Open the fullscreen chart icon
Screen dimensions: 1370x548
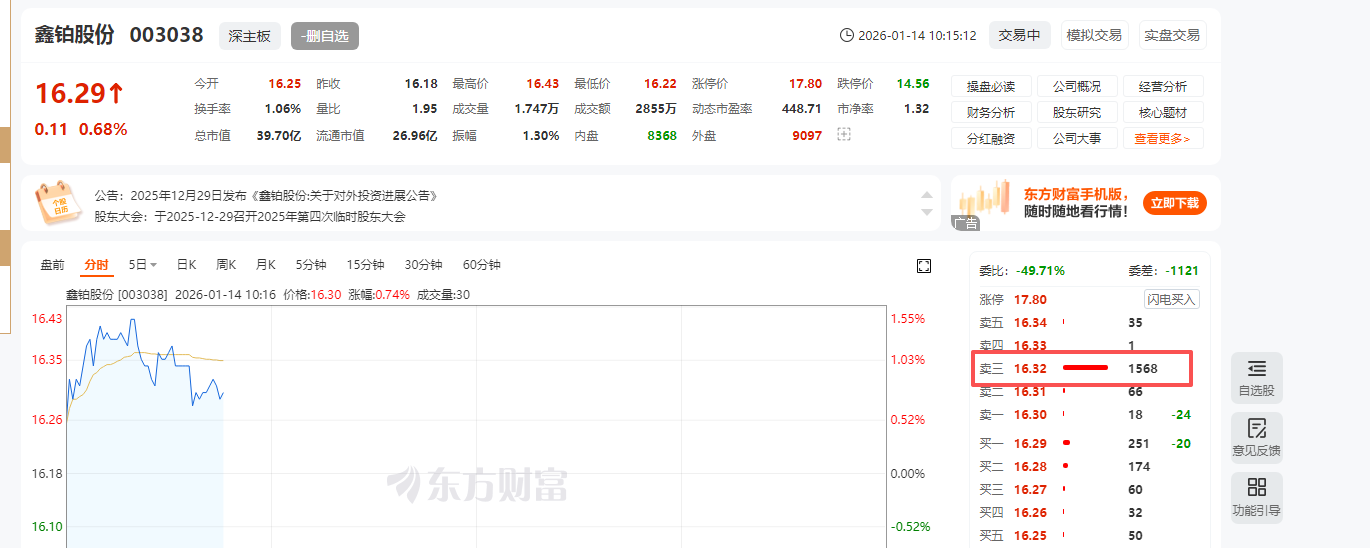(x=924, y=265)
